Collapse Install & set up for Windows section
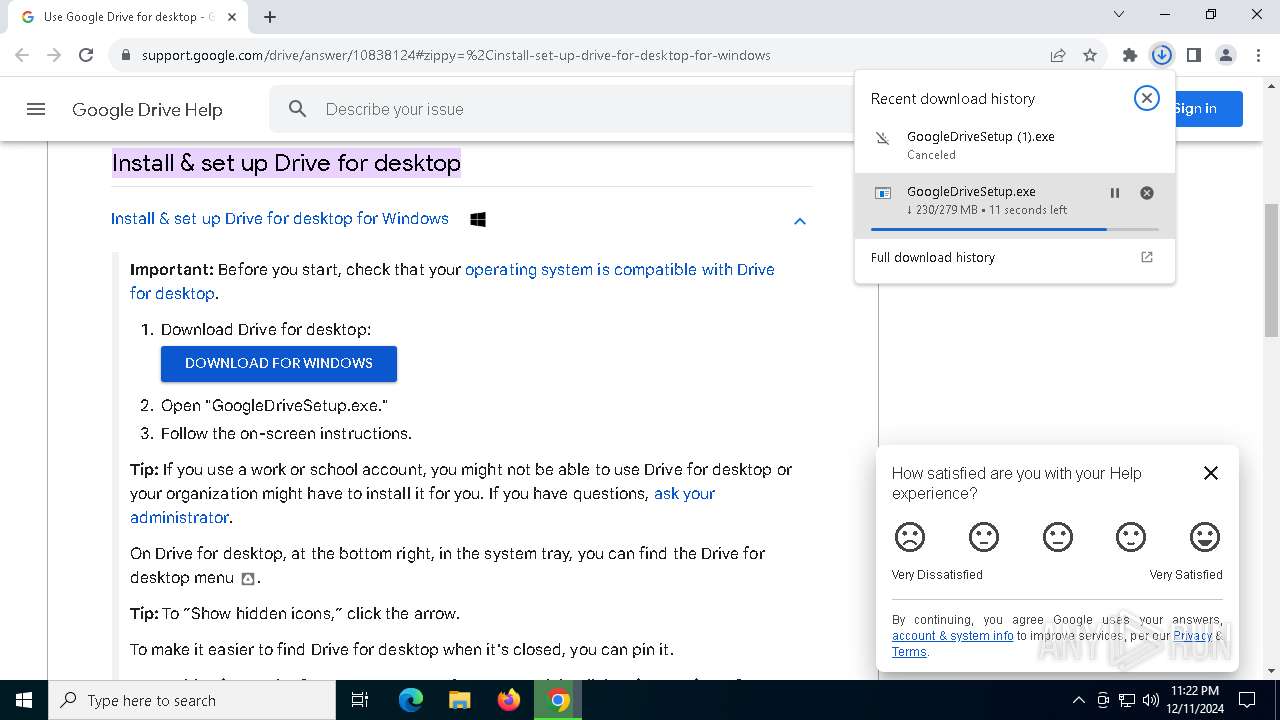The image size is (1280, 720). pyautogui.click(x=799, y=221)
